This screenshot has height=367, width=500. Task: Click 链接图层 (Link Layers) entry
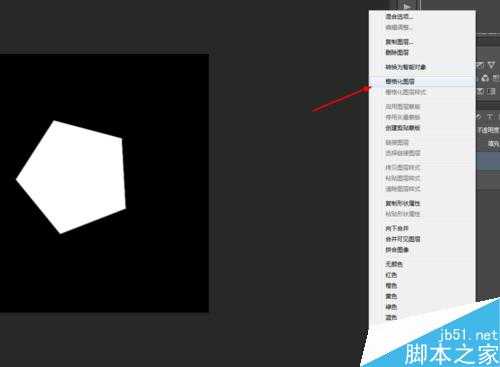397,143
